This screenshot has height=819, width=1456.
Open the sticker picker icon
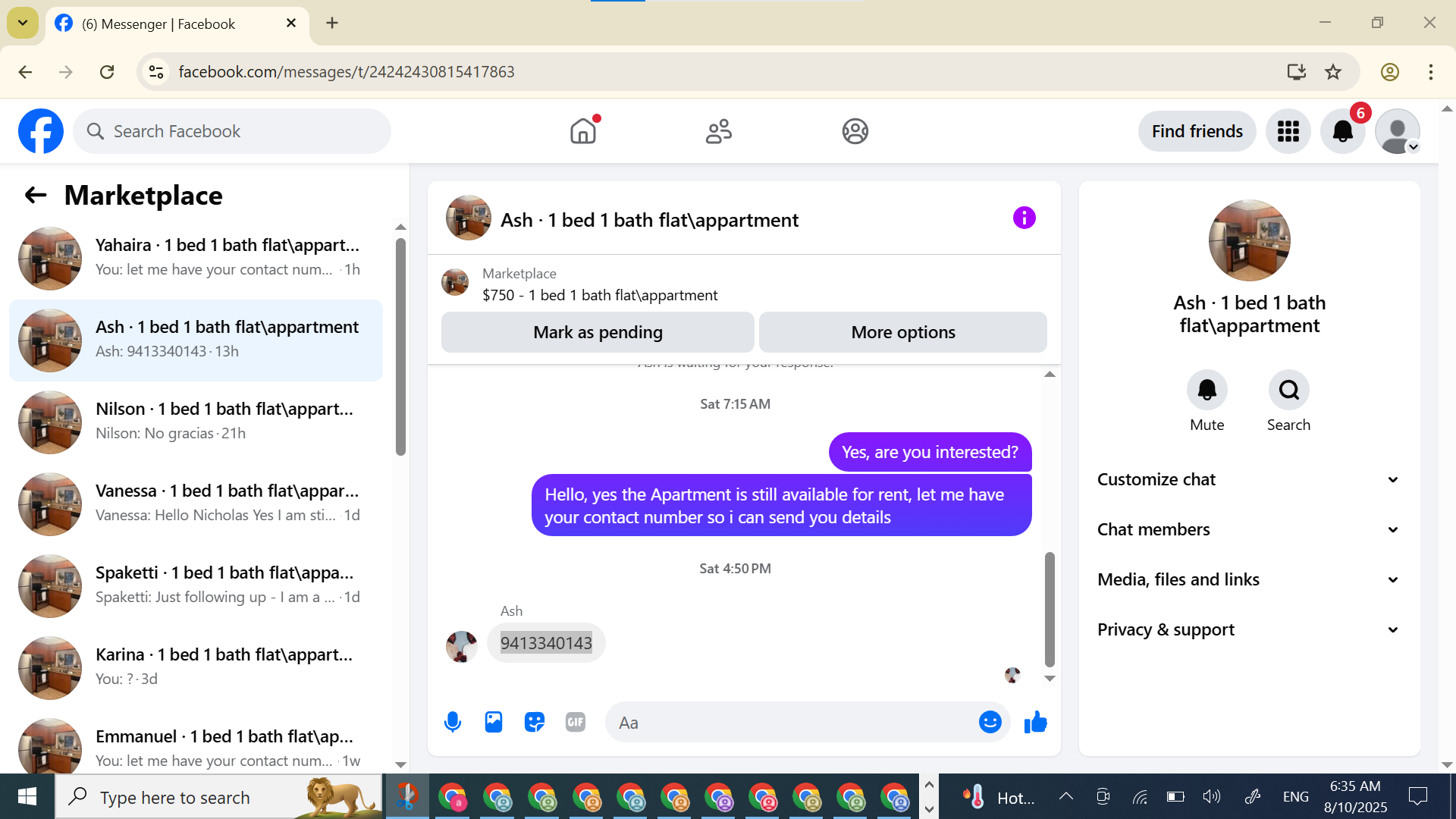tap(535, 722)
